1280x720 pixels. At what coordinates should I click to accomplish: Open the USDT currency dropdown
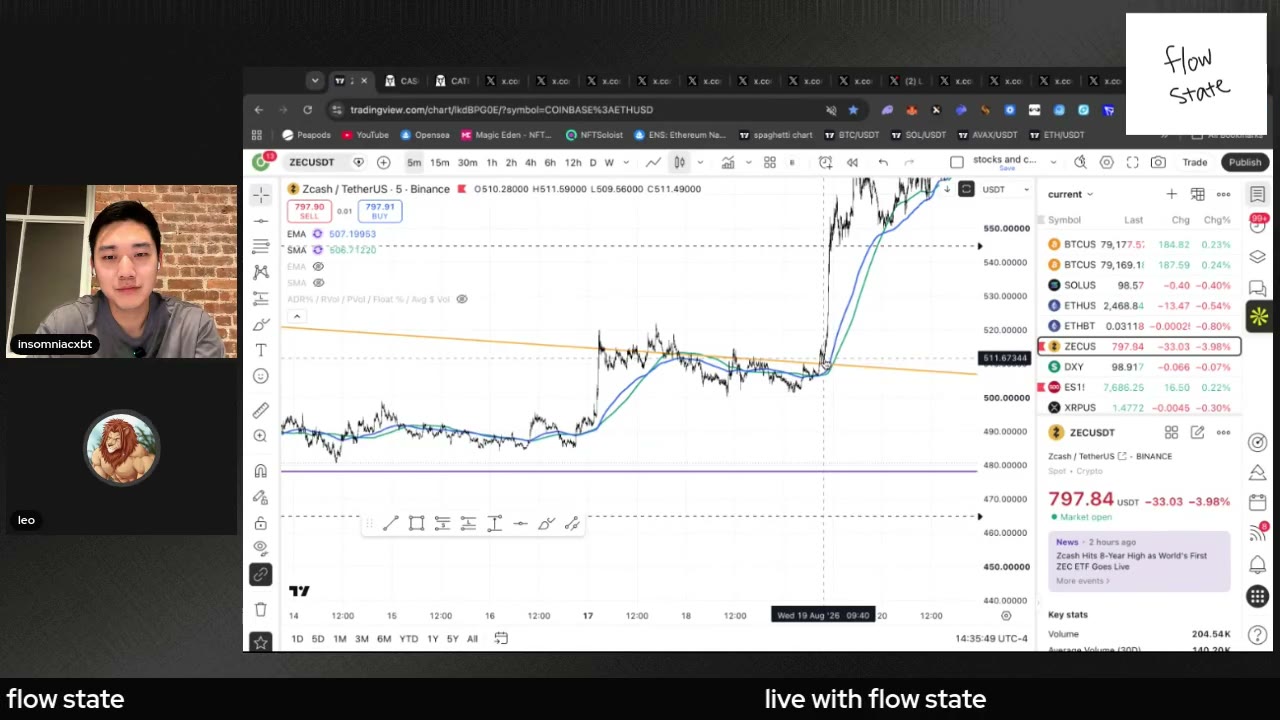[1005, 189]
